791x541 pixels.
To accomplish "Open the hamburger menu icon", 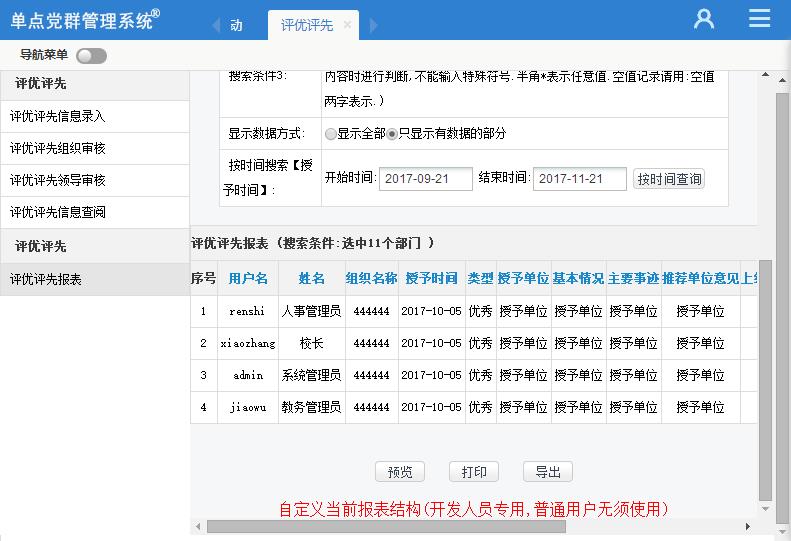I will click(x=759, y=18).
